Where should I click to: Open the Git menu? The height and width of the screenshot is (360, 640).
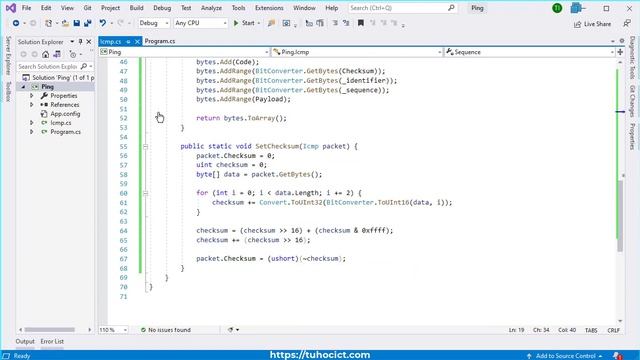click(87, 8)
